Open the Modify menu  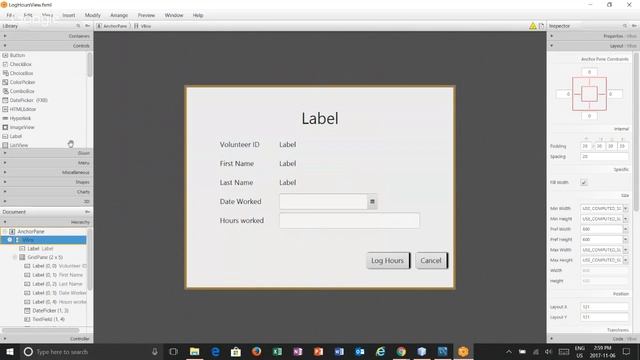coord(93,15)
